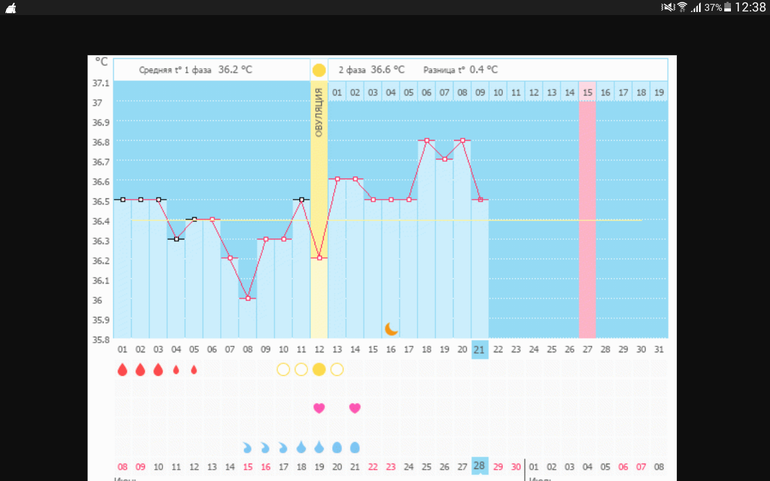The width and height of the screenshot is (770, 481).
Task: Select temperature point on cycle day 8
Action: [247, 298]
